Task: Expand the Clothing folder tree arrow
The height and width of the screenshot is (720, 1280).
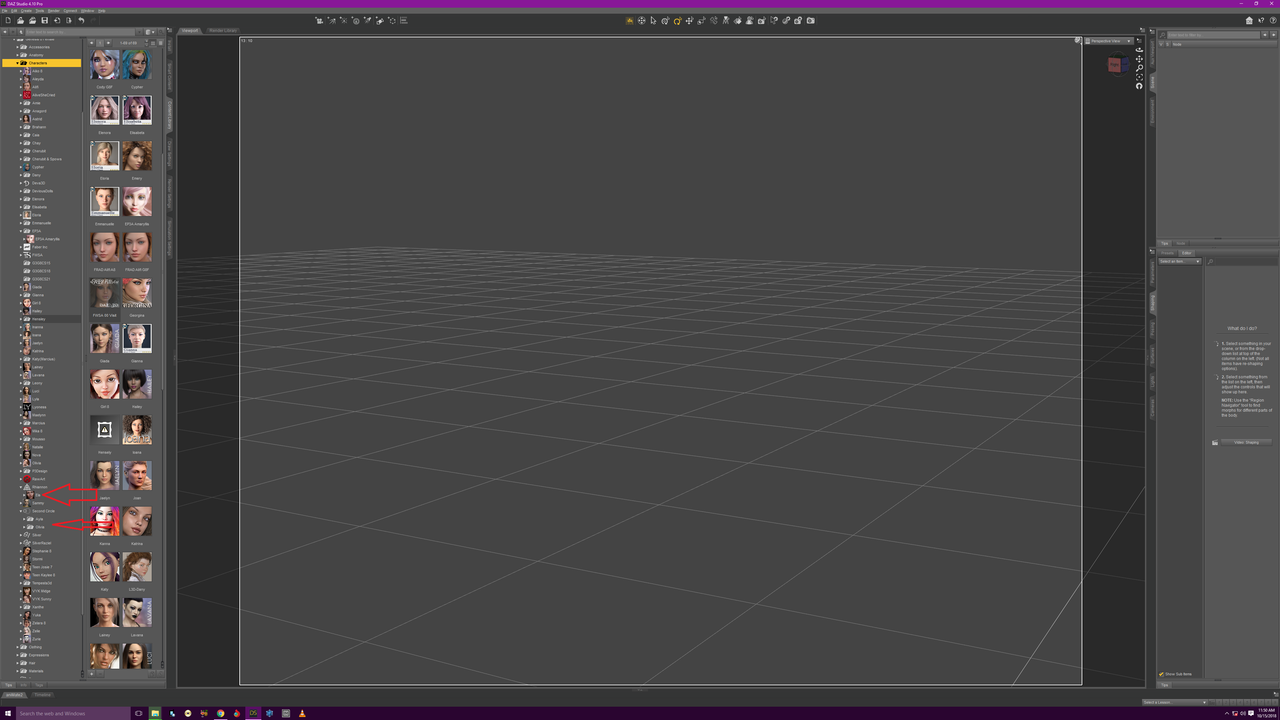Action: [x=18, y=647]
